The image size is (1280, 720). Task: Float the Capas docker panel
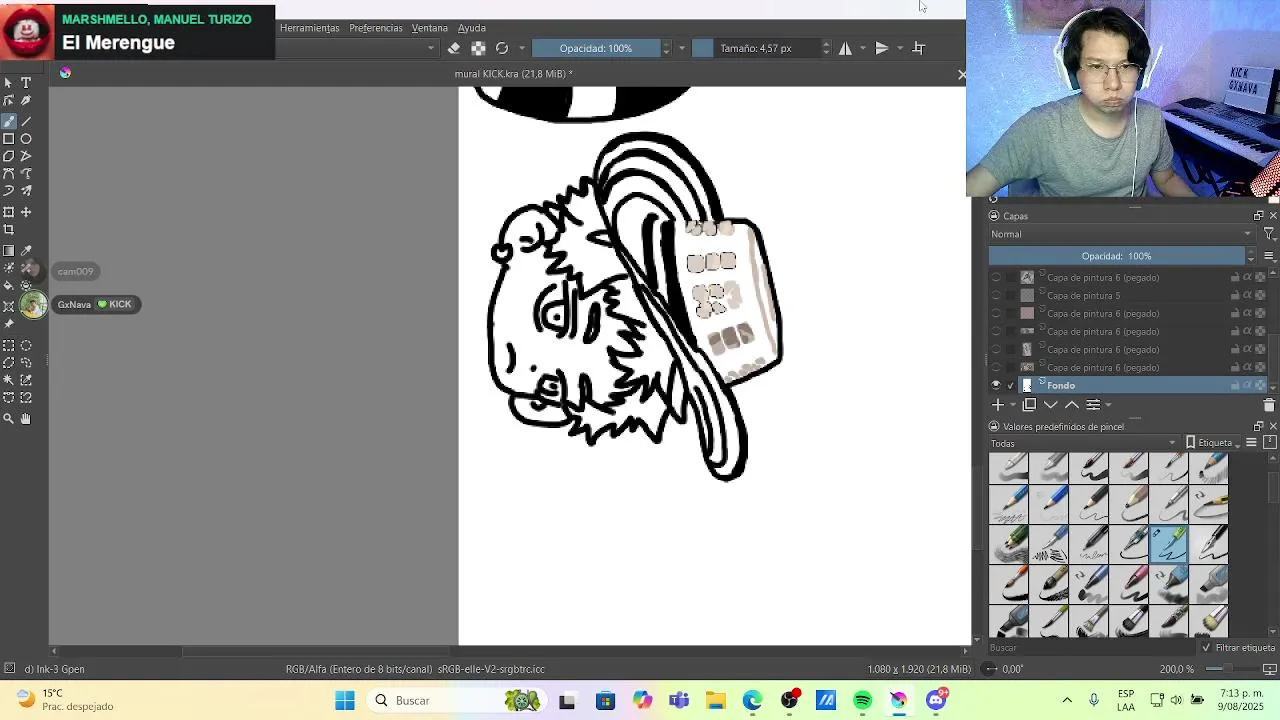point(1258,216)
